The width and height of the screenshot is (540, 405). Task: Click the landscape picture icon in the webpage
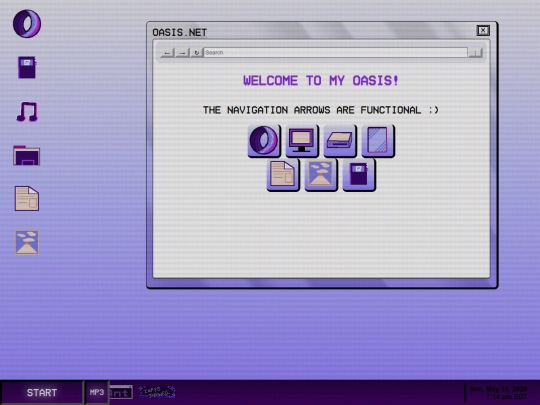pyautogui.click(x=321, y=175)
